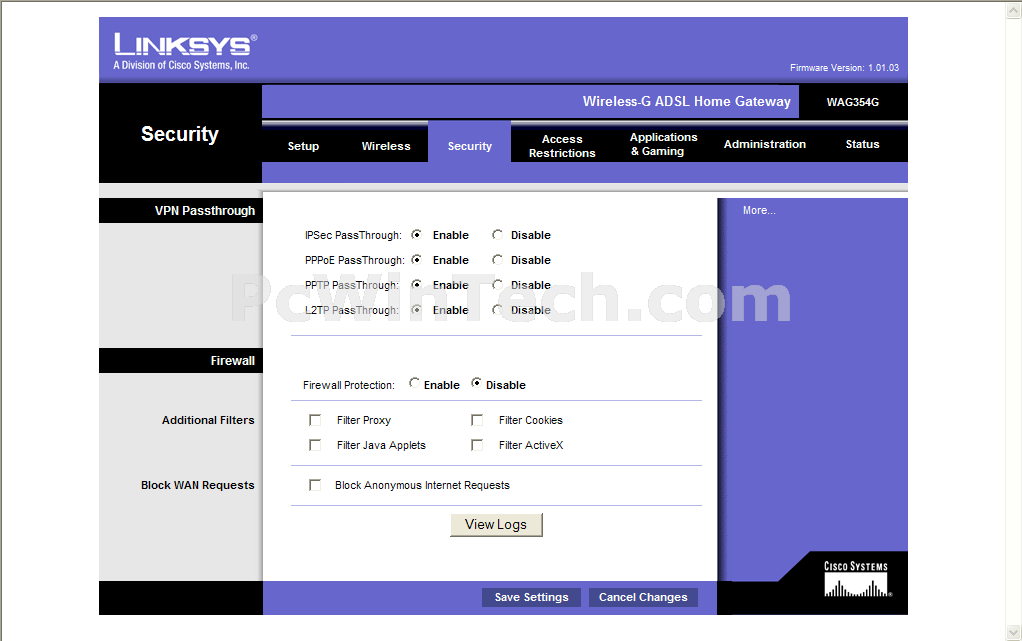
Task: Click the Firewall section header
Action: tap(233, 361)
